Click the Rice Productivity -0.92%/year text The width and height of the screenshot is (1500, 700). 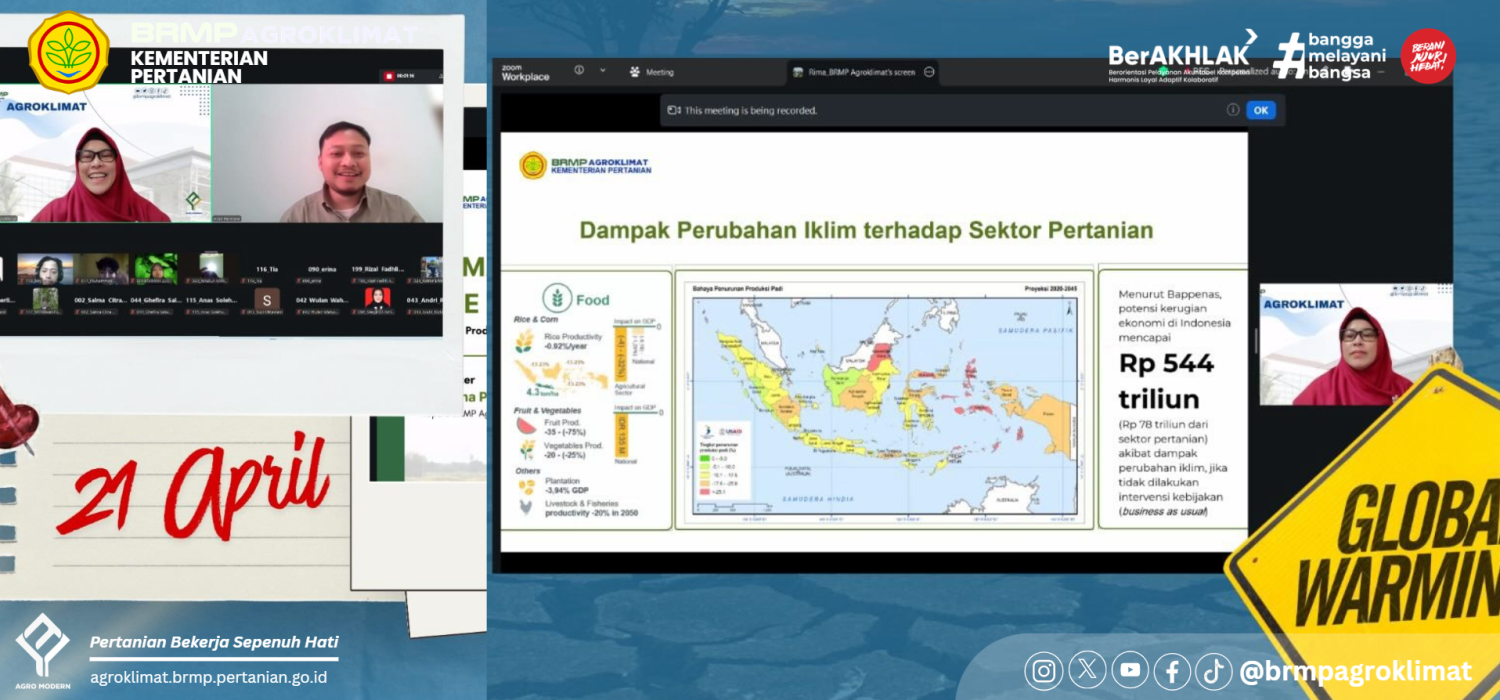point(575,341)
